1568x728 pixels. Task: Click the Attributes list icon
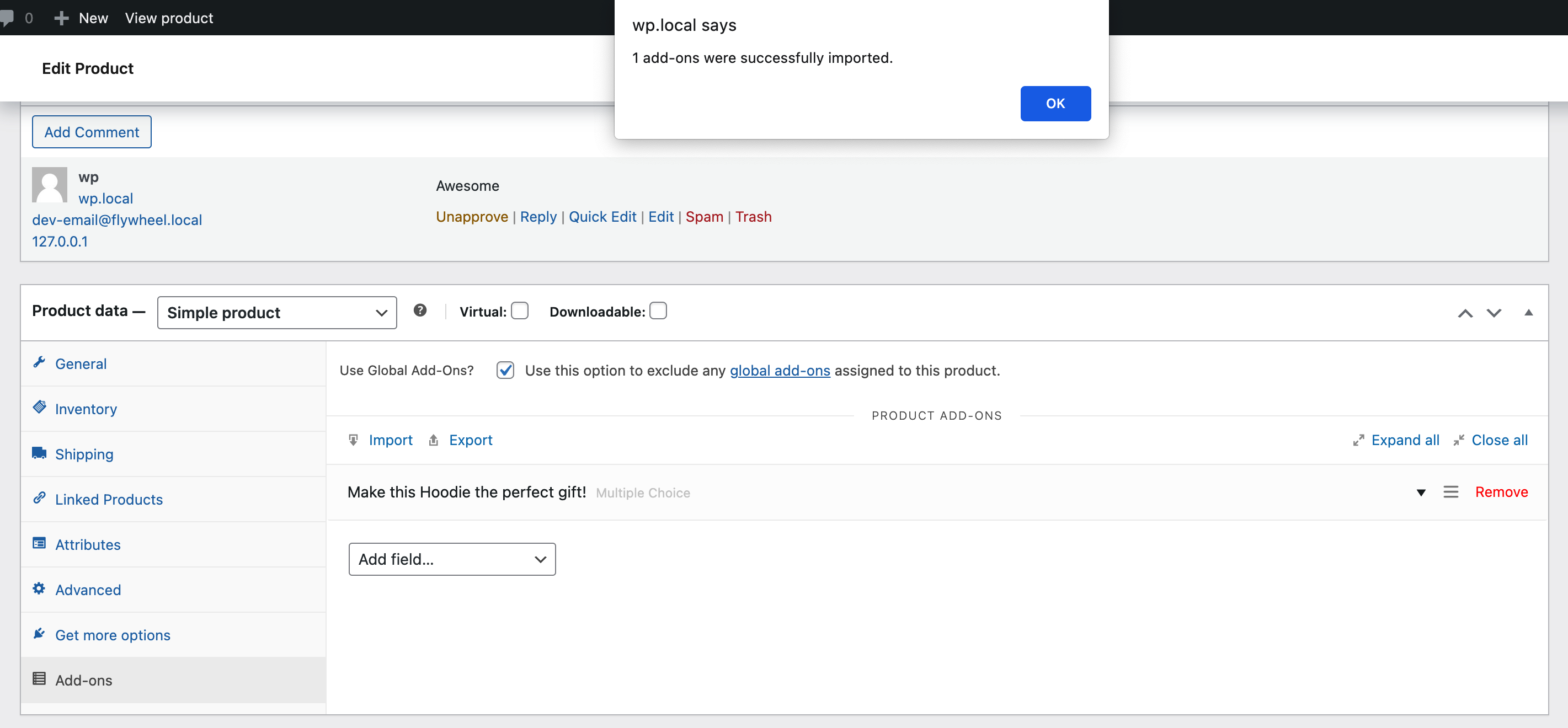point(40,543)
